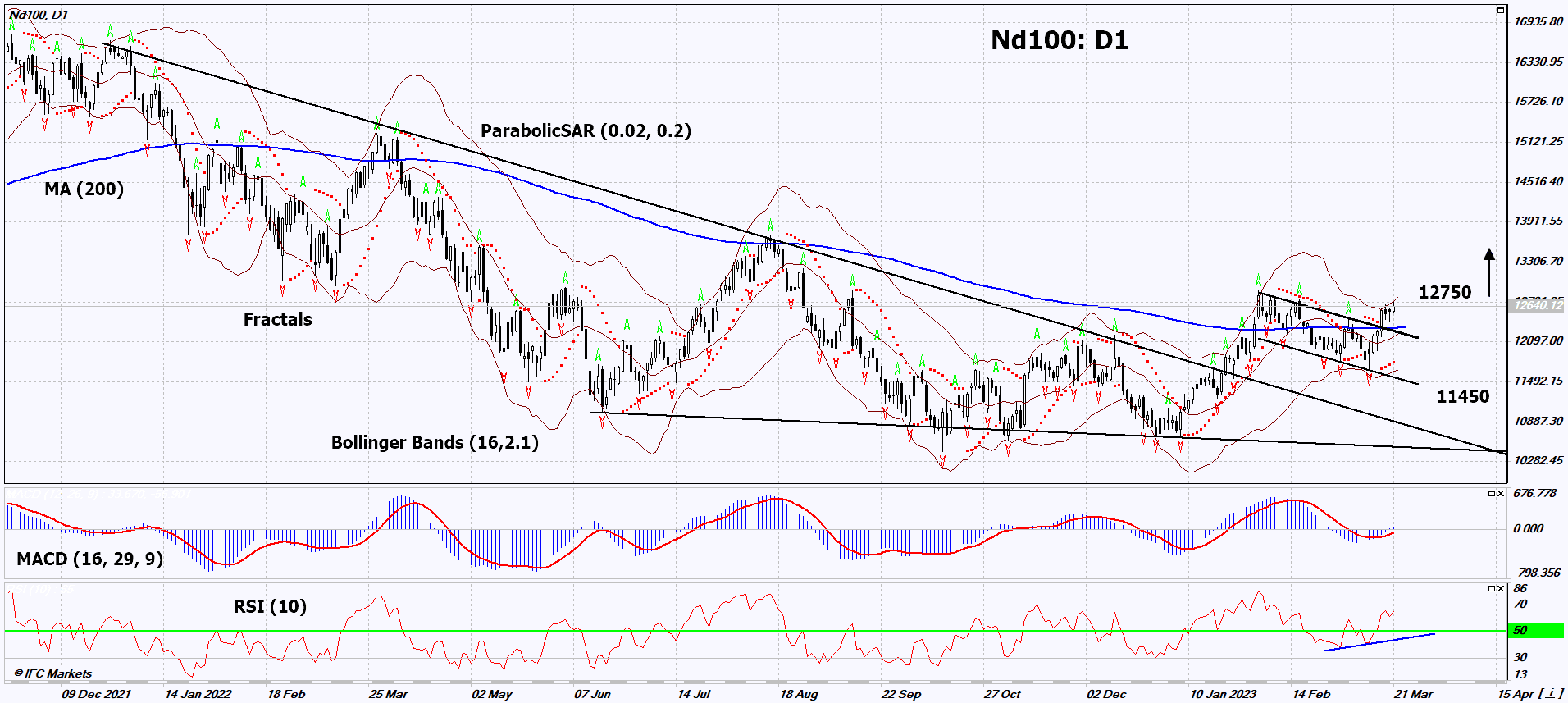Select the current price tag 12640.12
This screenshot has height=703, width=1568.
1537,305
